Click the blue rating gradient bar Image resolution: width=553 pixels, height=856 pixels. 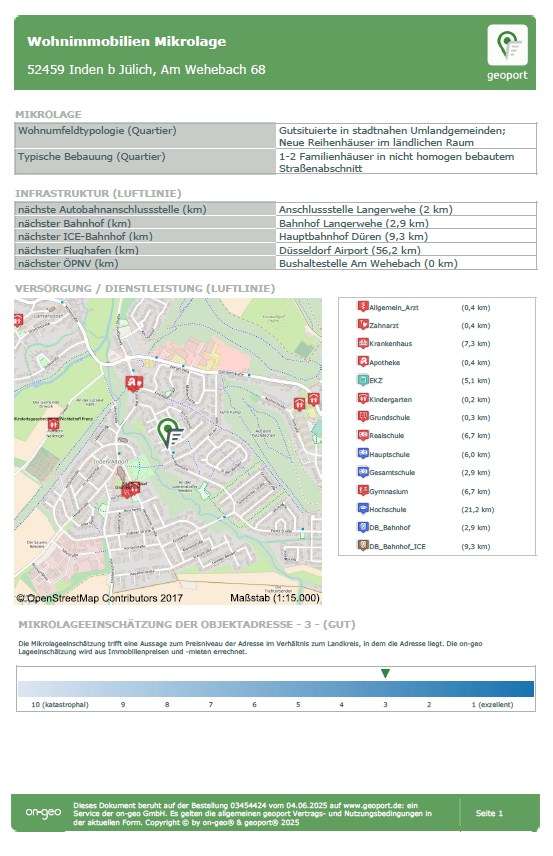point(276,689)
